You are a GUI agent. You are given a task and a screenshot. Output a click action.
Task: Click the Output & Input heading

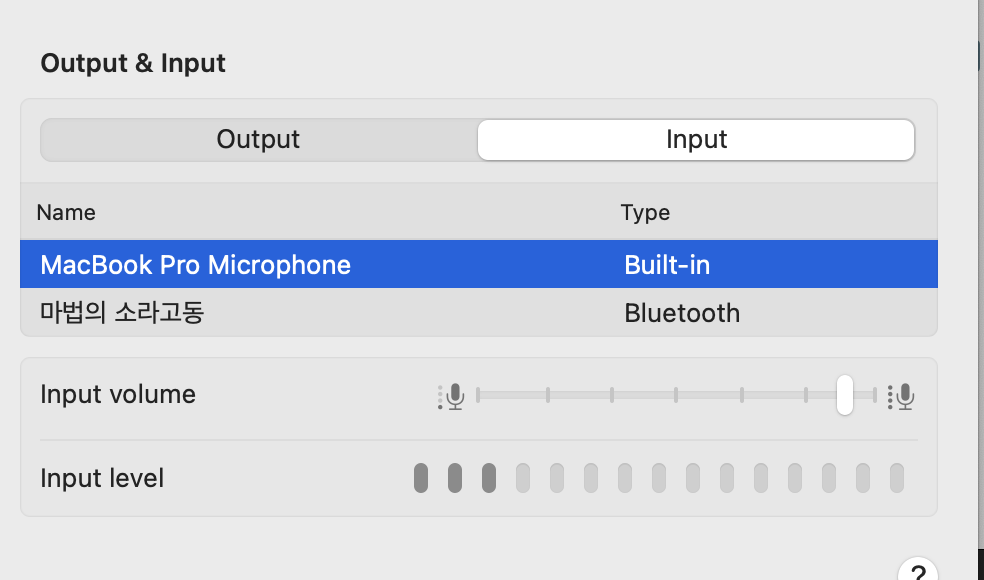coord(133,63)
